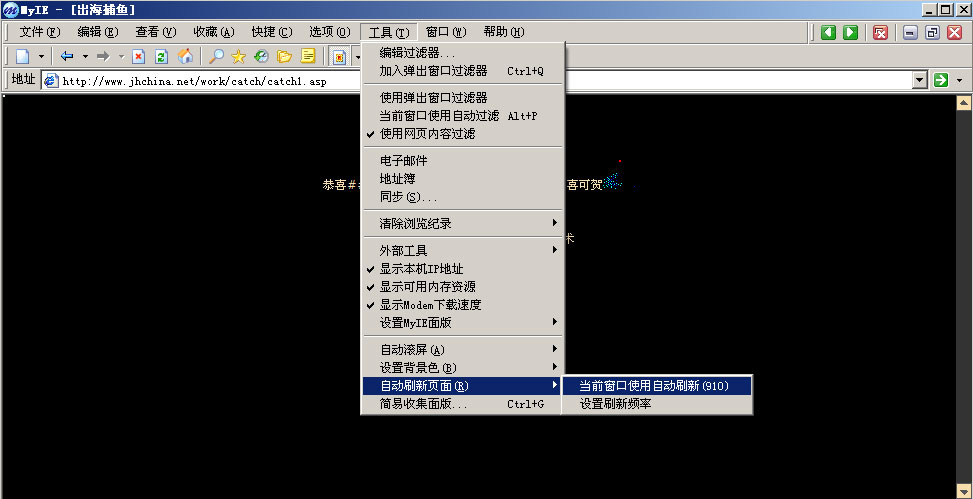Click the red close-all-windows icon
Viewport: 973px width, 499px height.
[880, 32]
